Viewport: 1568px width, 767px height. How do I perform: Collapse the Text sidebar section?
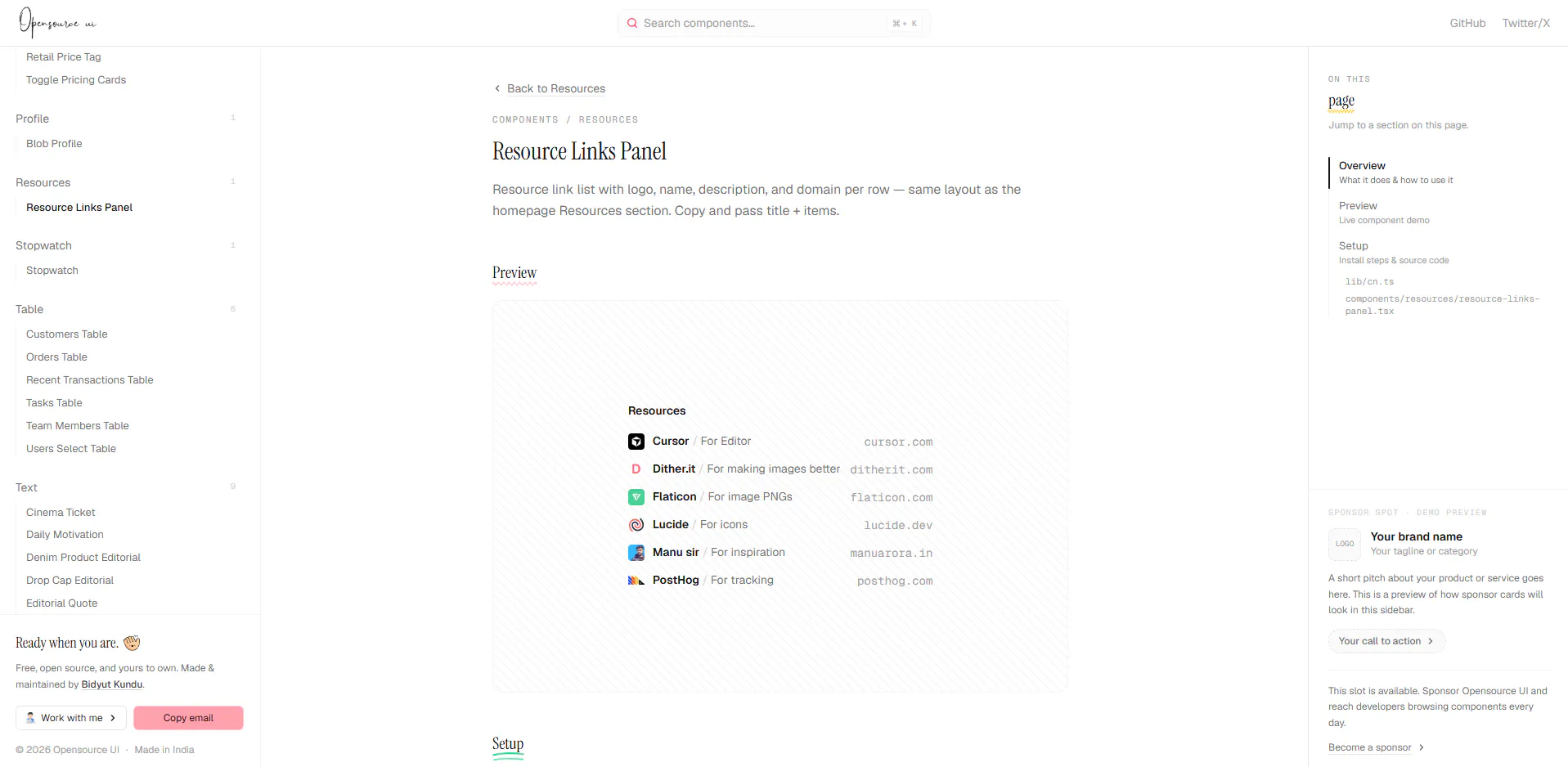pos(125,487)
